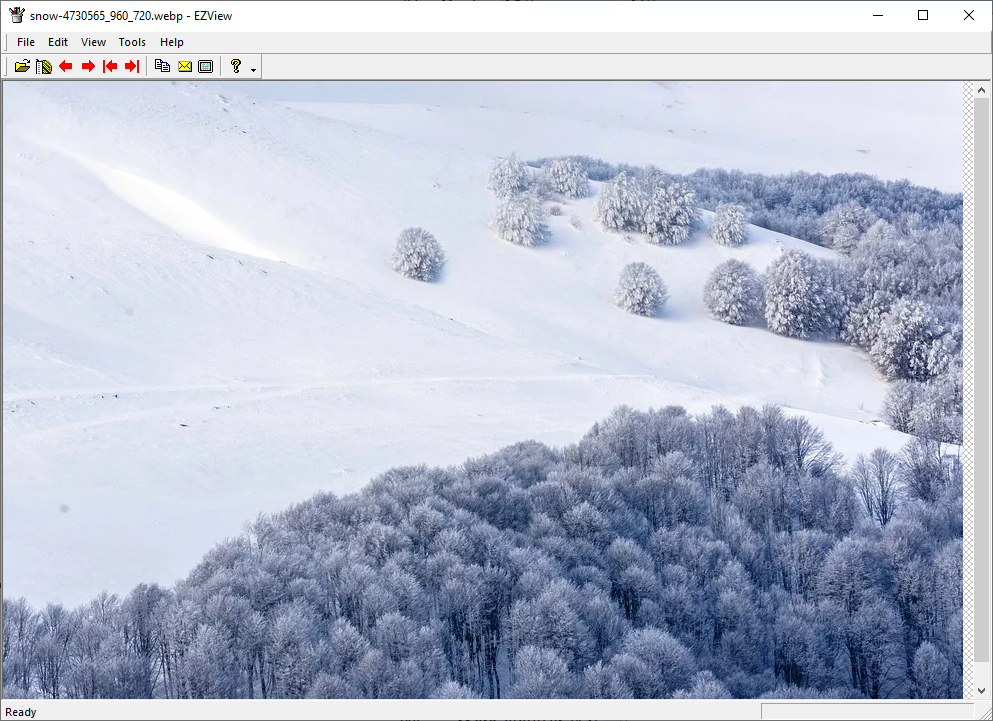Go to previous image with left arrow
The height and width of the screenshot is (721, 993).
point(66,66)
